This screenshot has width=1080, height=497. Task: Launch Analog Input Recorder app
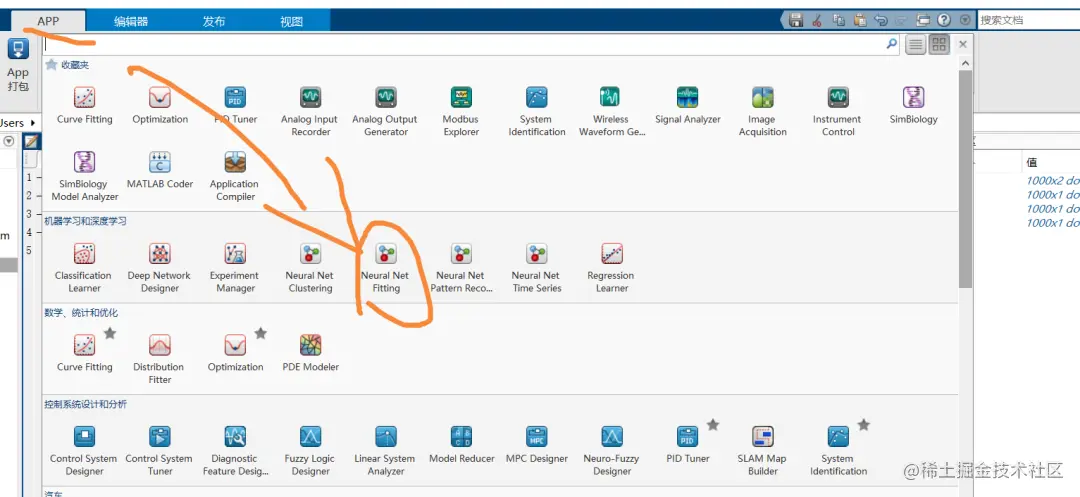tap(310, 112)
